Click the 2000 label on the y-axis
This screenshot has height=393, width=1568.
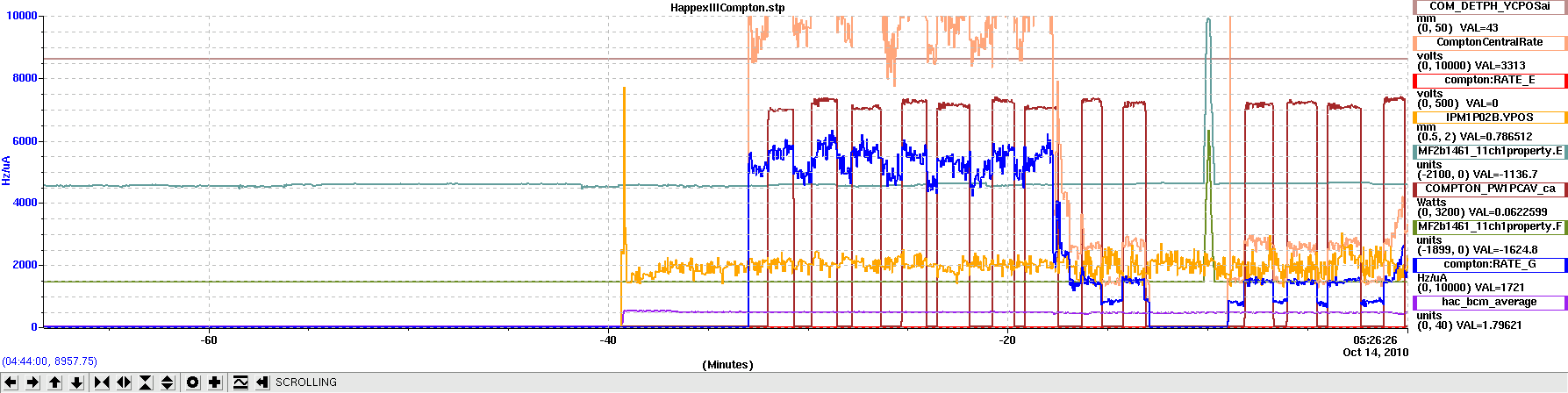tap(25, 265)
